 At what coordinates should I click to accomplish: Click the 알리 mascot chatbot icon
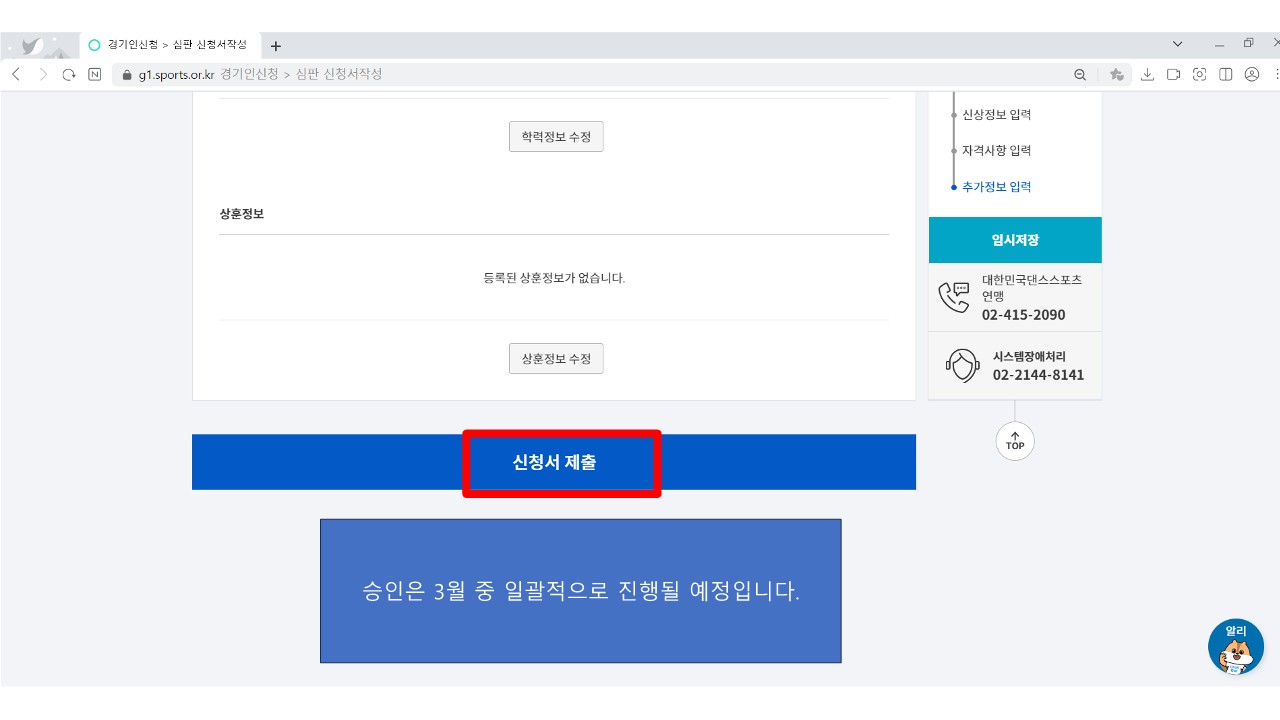click(x=1235, y=647)
